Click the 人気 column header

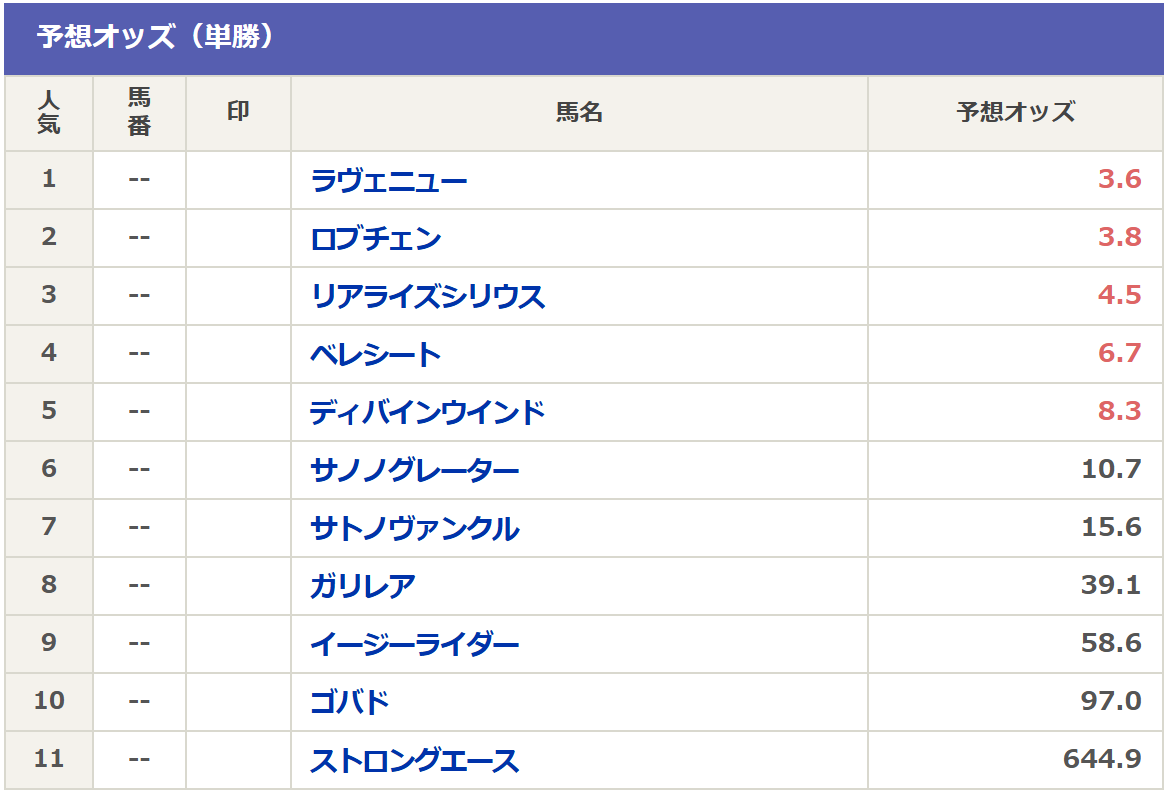click(49, 113)
